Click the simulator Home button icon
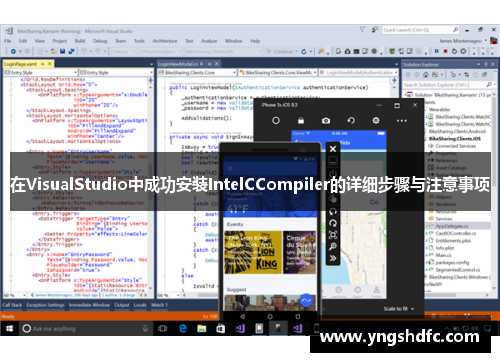Viewport: 500px width, 362px height. [276, 120]
